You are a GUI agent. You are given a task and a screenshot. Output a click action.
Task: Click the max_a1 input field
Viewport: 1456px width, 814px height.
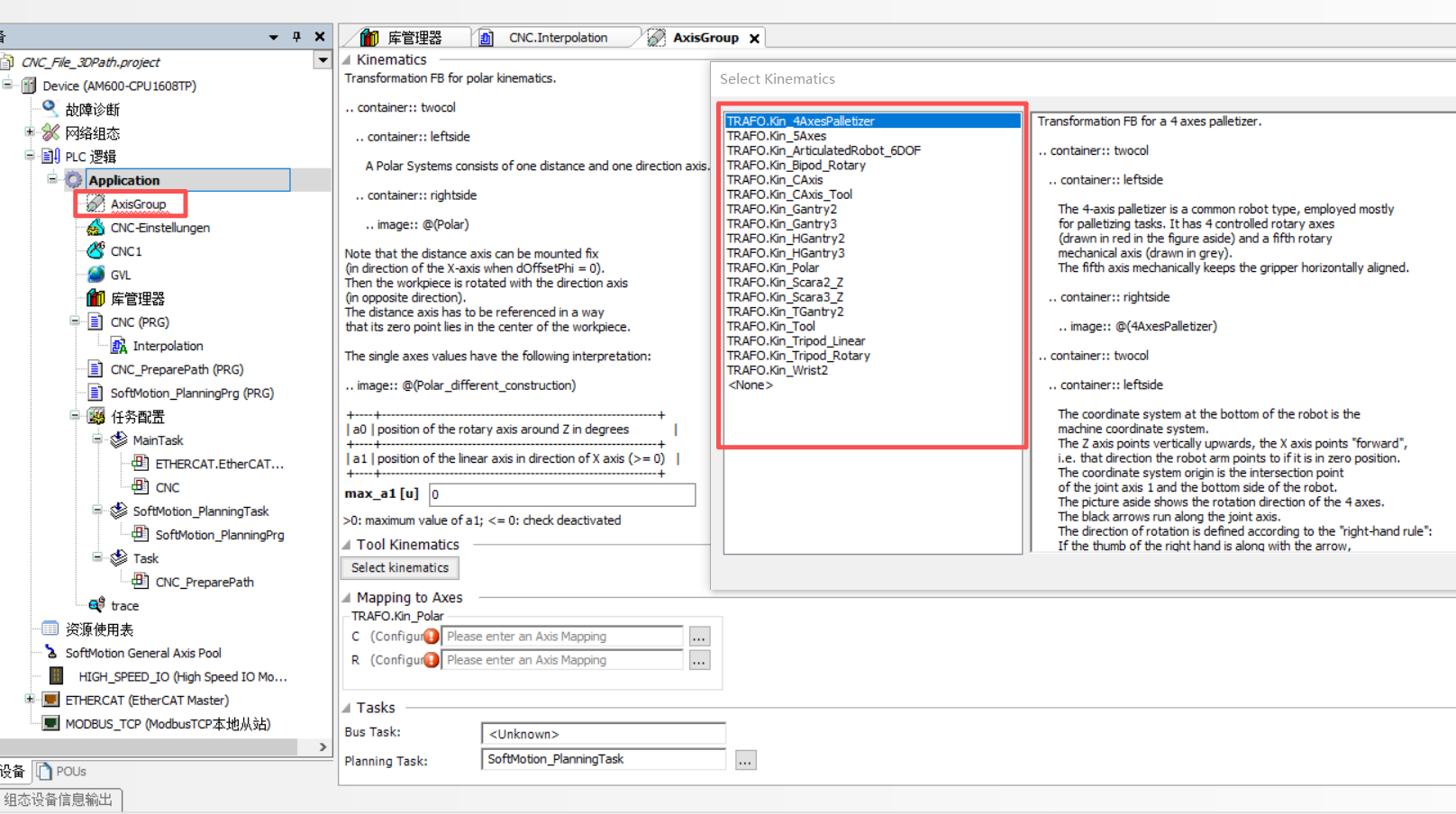[x=561, y=494]
